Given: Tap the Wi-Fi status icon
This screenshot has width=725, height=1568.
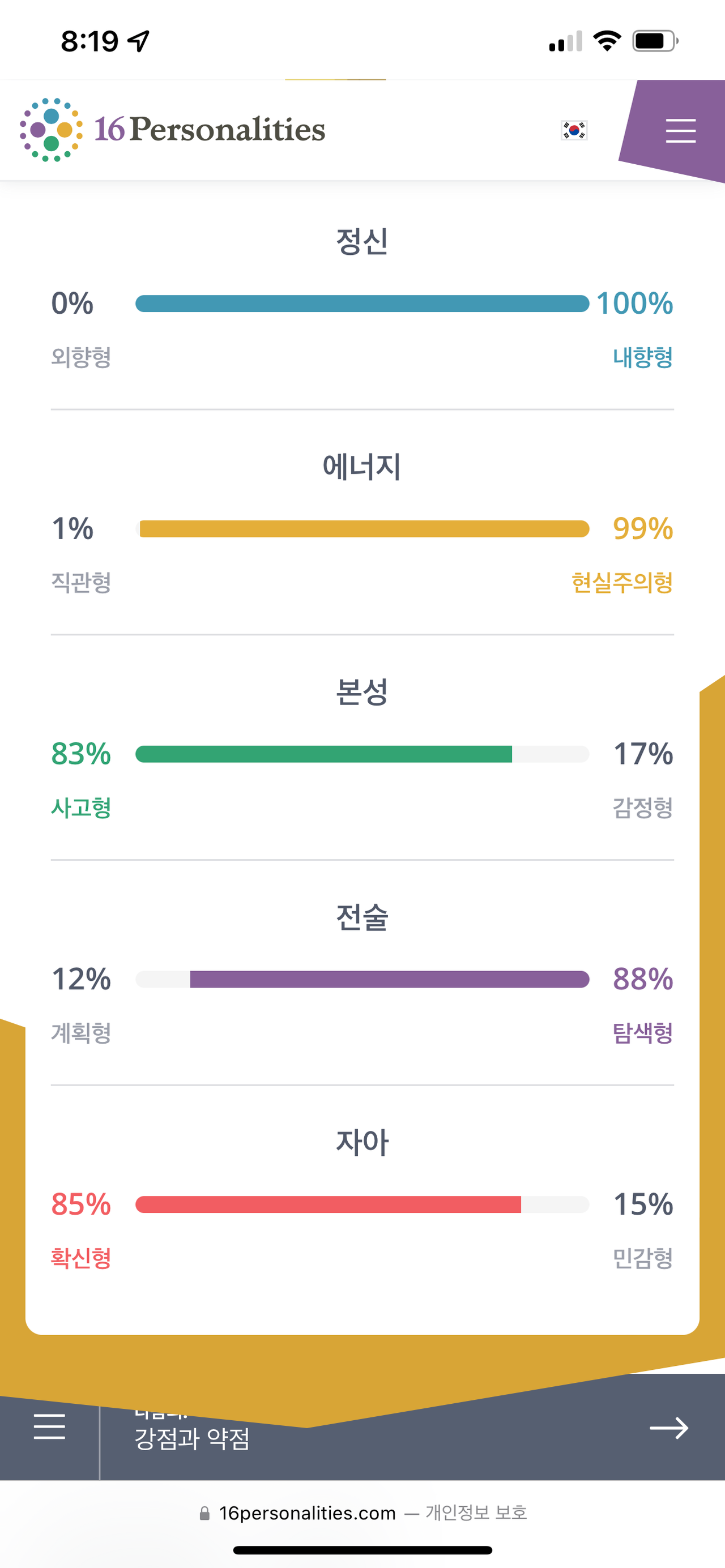Looking at the screenshot, I should click(x=607, y=41).
